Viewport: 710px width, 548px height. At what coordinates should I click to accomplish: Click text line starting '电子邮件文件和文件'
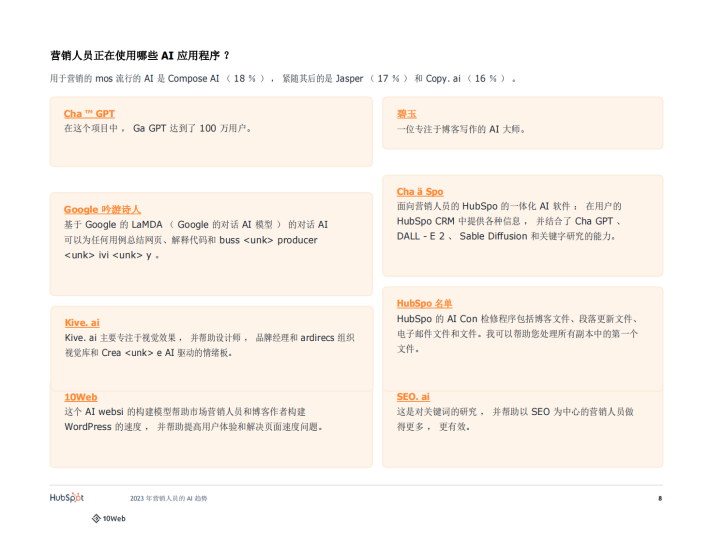[518, 334]
